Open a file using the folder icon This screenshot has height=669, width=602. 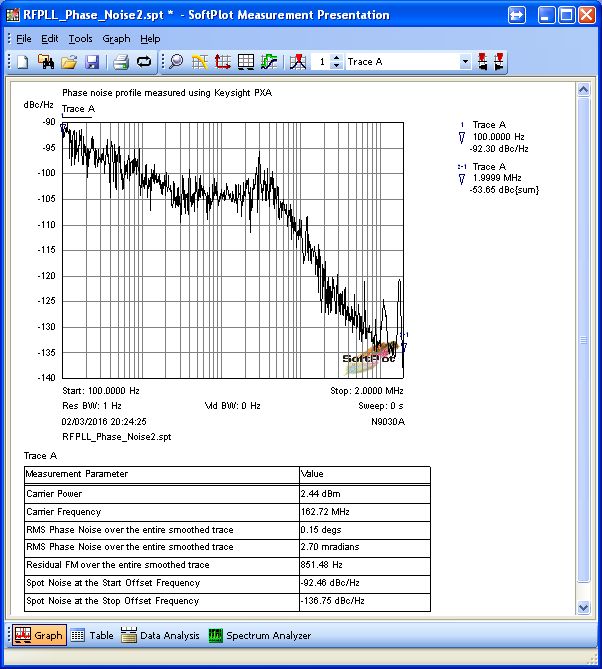click(x=69, y=62)
